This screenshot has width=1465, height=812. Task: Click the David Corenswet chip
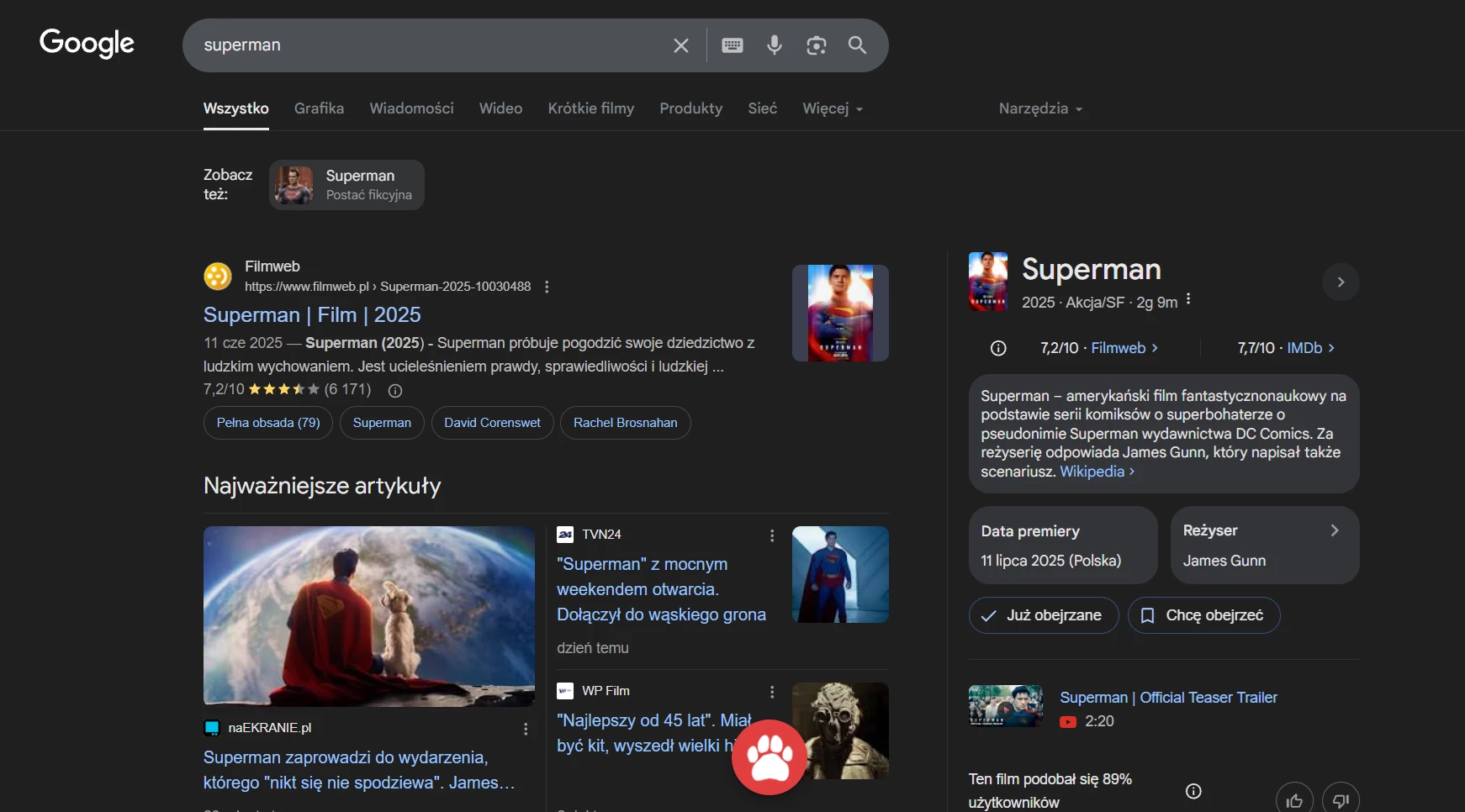[492, 423]
